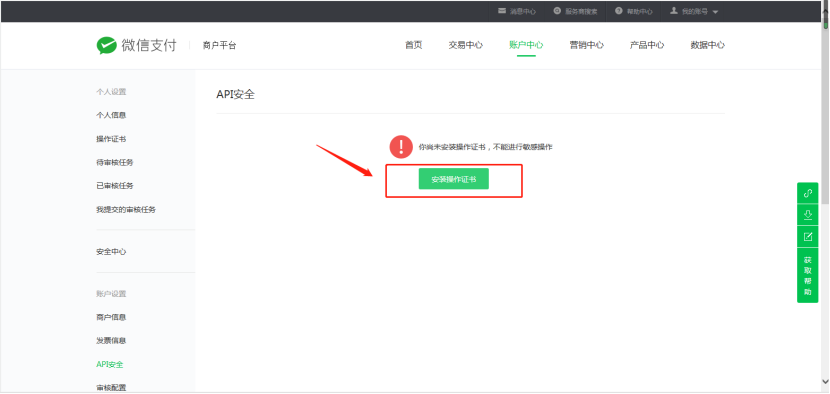Viewport: 830px width, 394px height.
Task: Click the edit feedback icon in the floating panel
Action: tap(808, 236)
